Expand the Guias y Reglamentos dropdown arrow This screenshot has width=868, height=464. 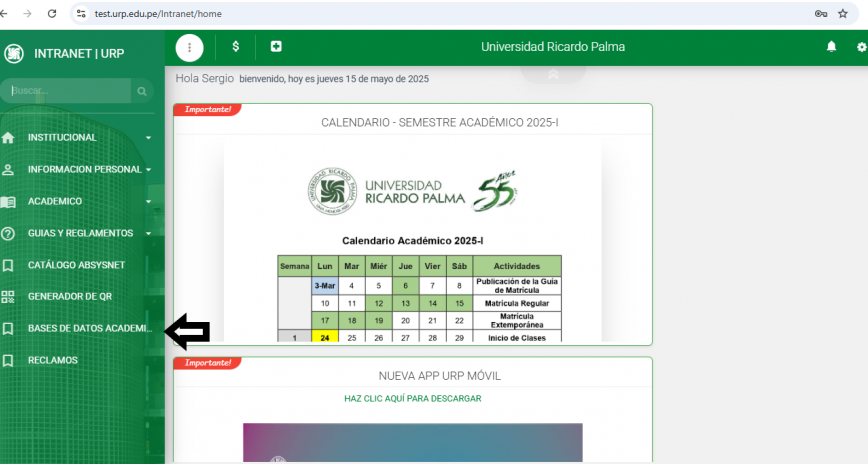pyautogui.click(x=148, y=233)
